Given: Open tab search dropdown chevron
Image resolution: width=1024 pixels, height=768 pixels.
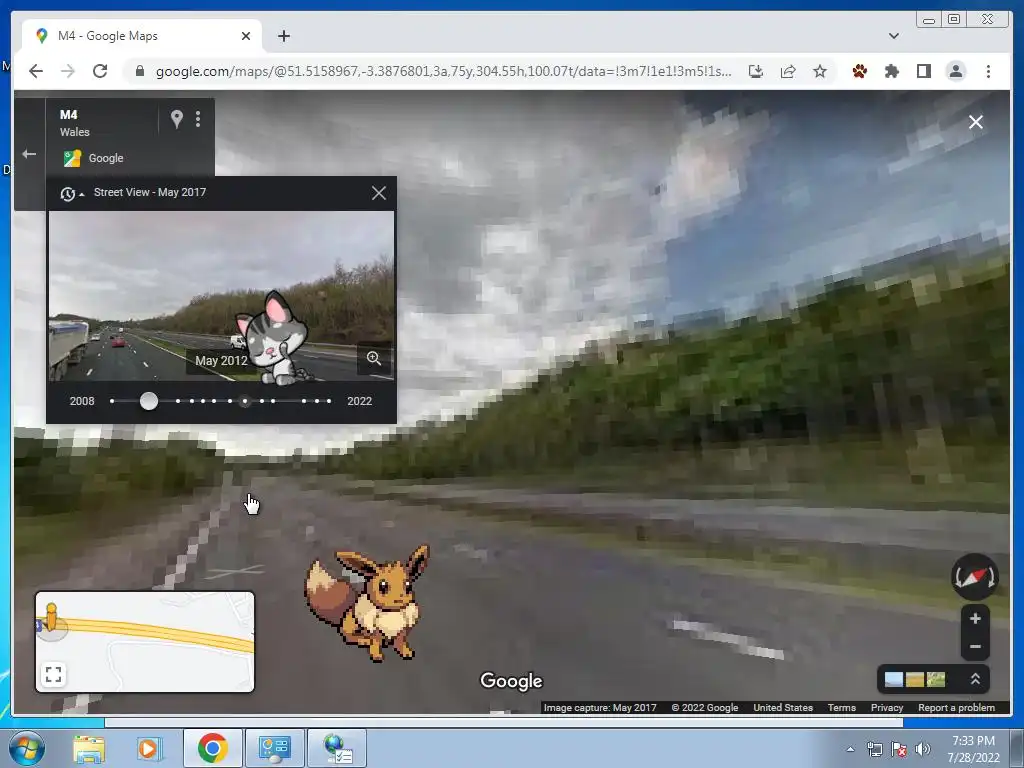Looking at the screenshot, I should pos(893,36).
